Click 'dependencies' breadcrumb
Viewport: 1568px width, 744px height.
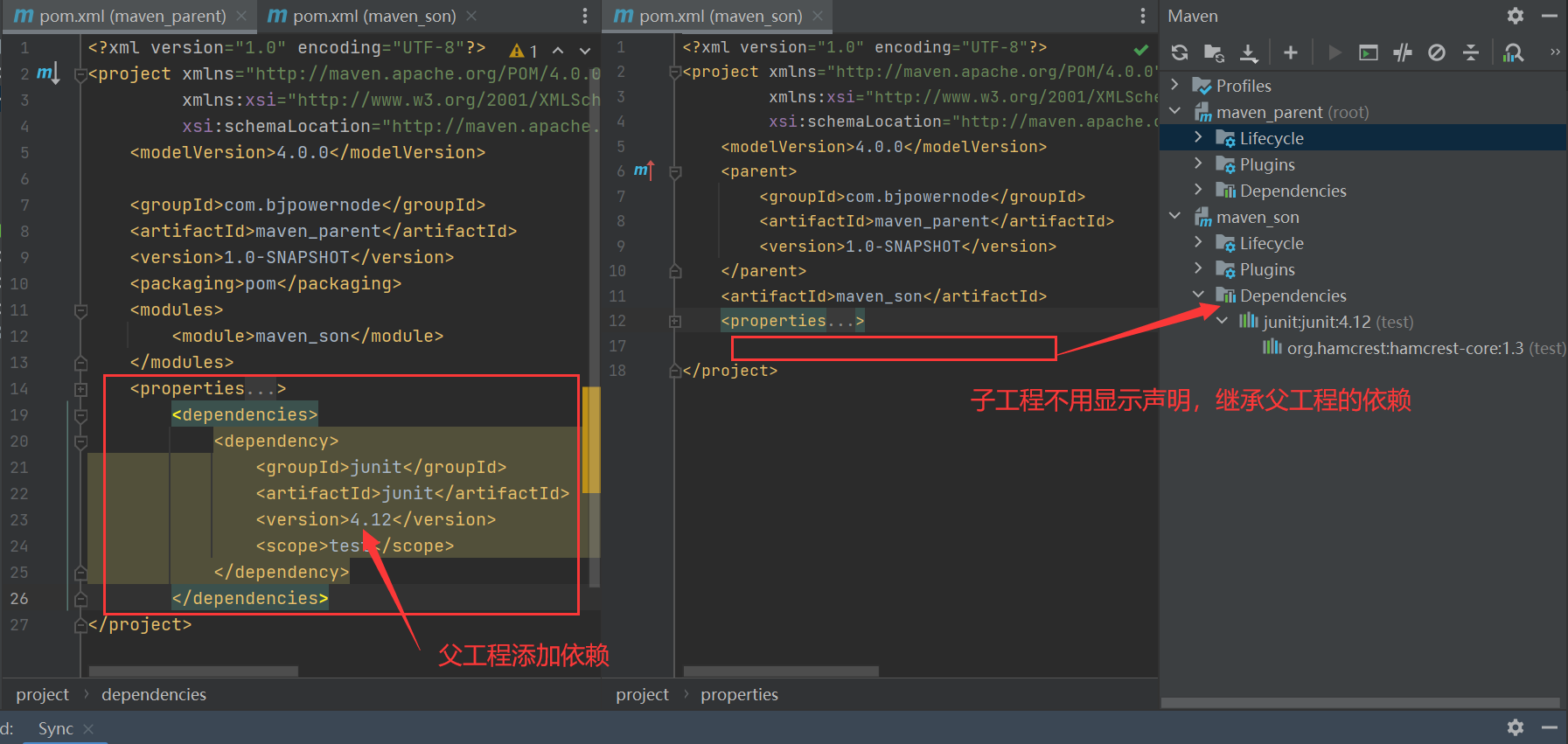click(154, 694)
